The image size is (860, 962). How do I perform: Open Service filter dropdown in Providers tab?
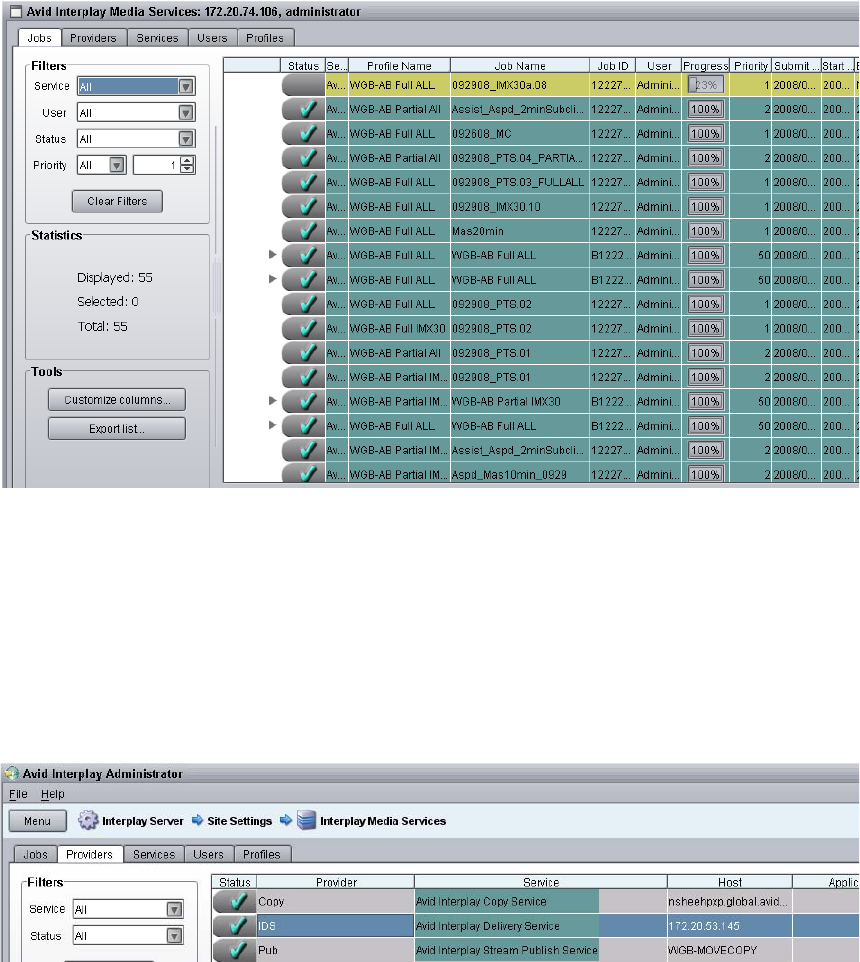click(174, 909)
